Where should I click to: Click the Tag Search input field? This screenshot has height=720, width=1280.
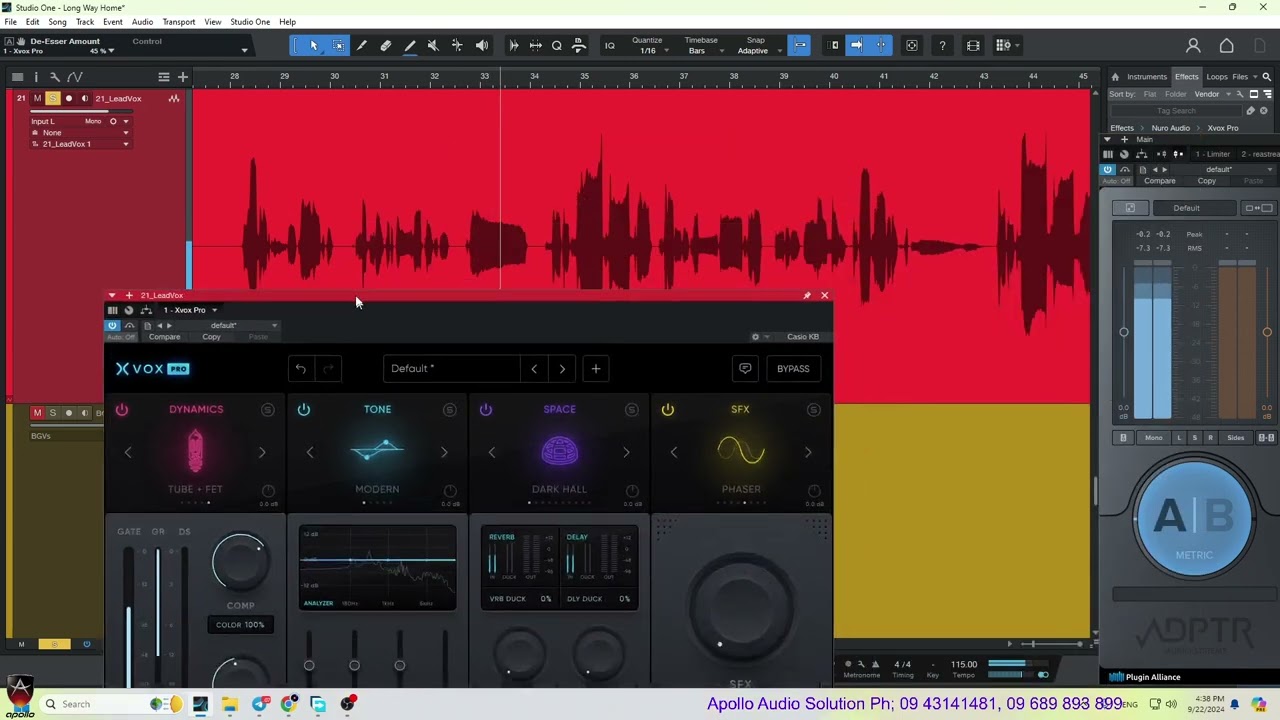[x=1177, y=111]
